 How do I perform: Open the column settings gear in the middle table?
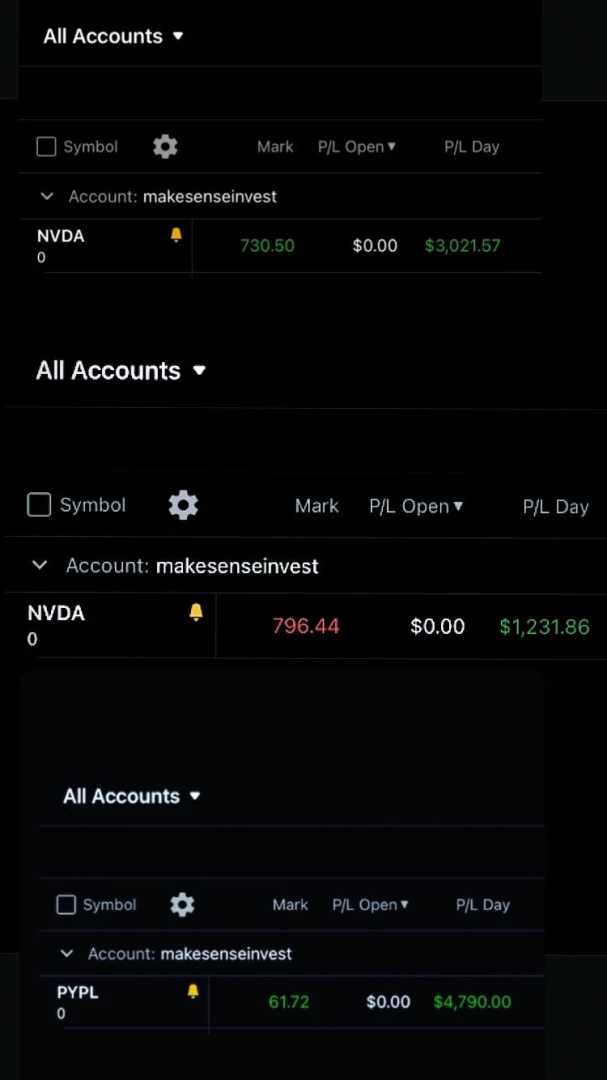183,505
